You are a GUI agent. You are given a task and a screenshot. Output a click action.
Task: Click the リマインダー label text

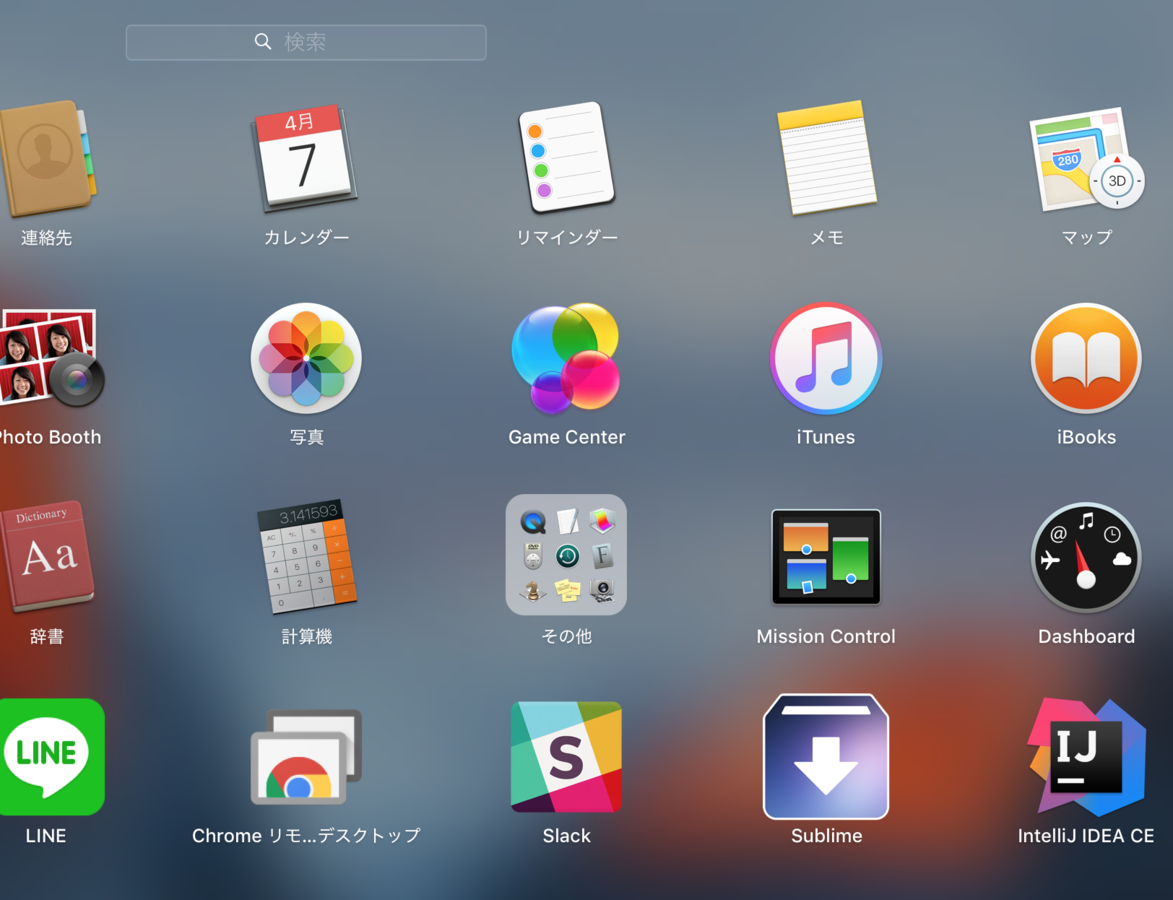pos(566,238)
